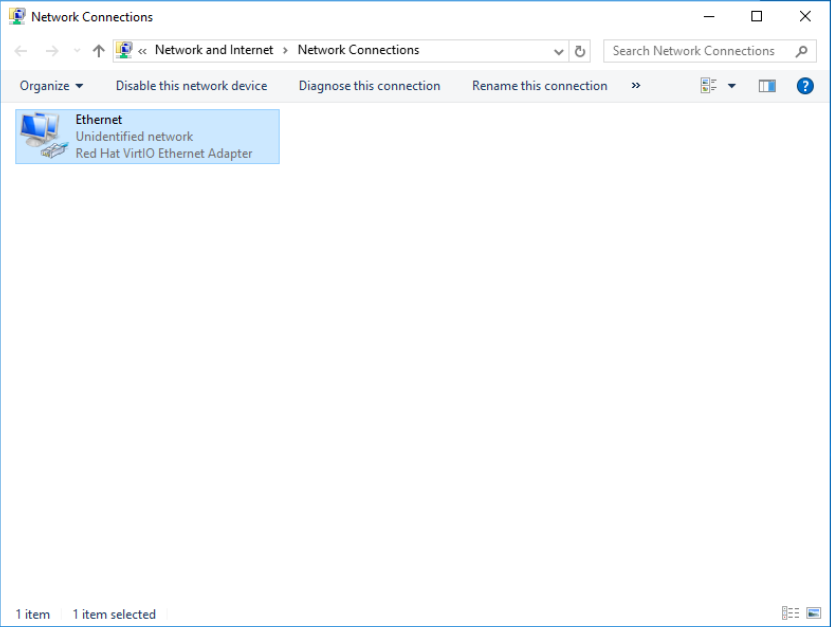Go up one level with Up arrow

coord(98,51)
